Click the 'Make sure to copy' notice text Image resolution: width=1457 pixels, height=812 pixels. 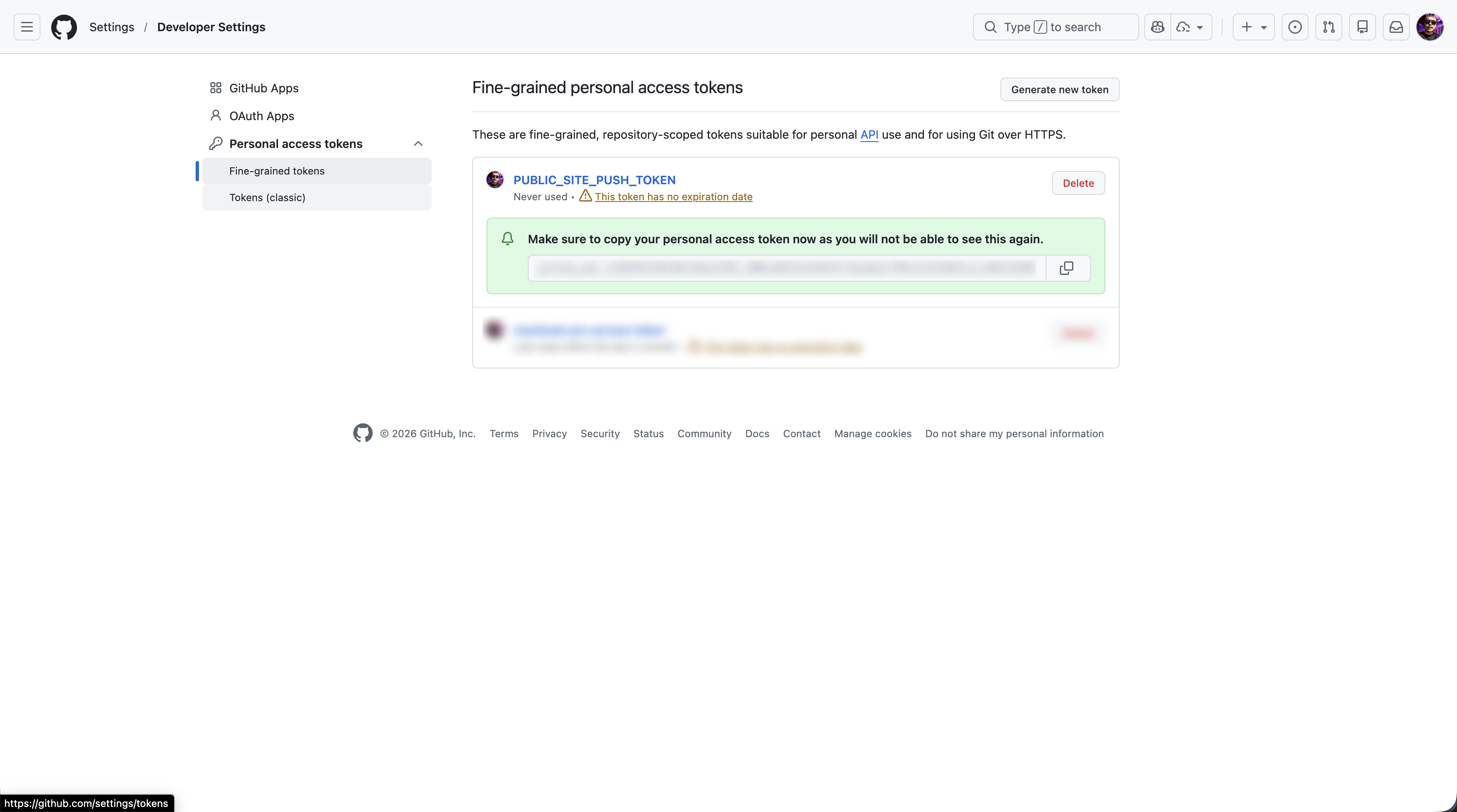(785, 239)
